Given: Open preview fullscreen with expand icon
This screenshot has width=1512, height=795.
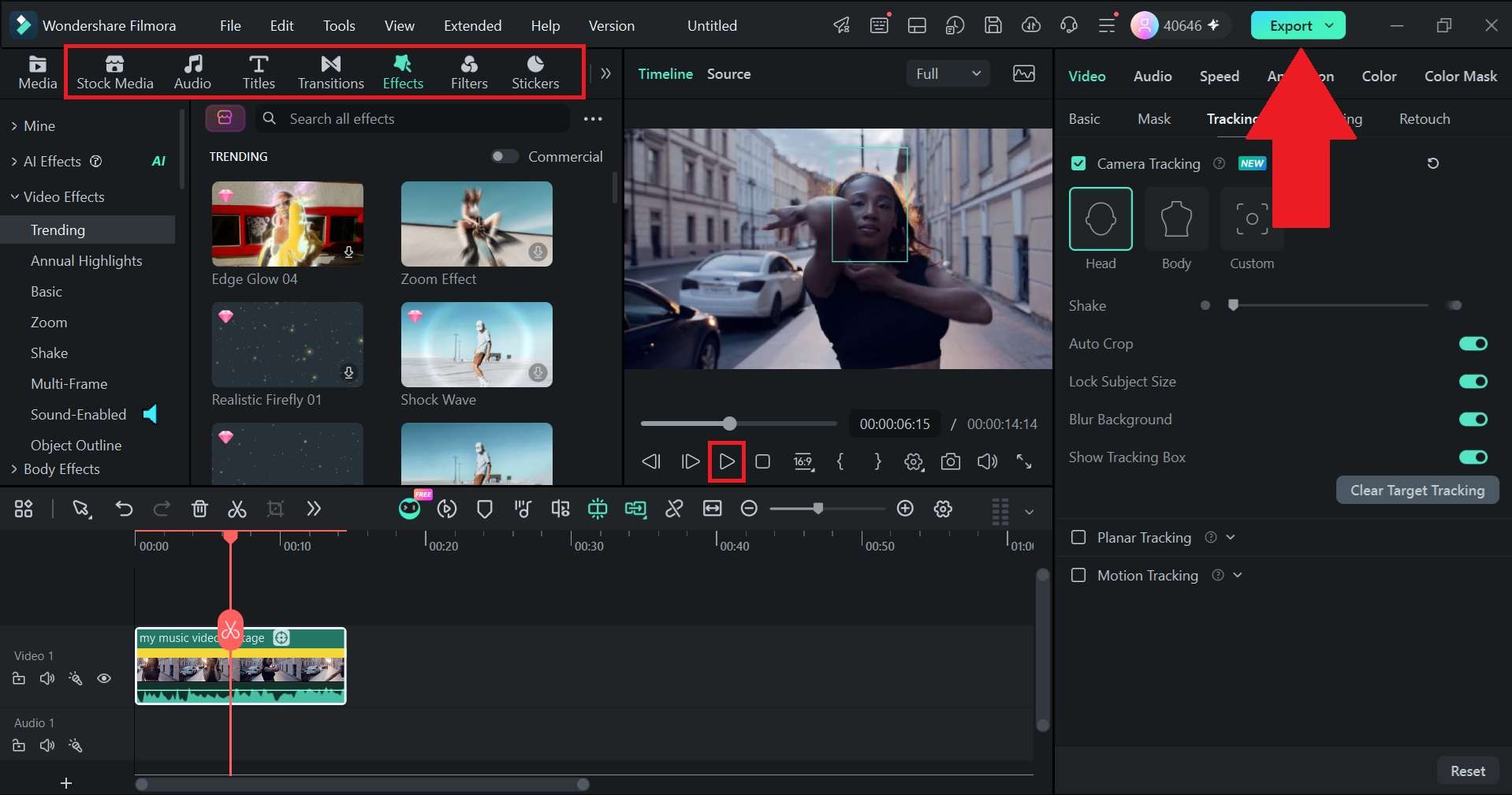Looking at the screenshot, I should pyautogui.click(x=1024, y=461).
